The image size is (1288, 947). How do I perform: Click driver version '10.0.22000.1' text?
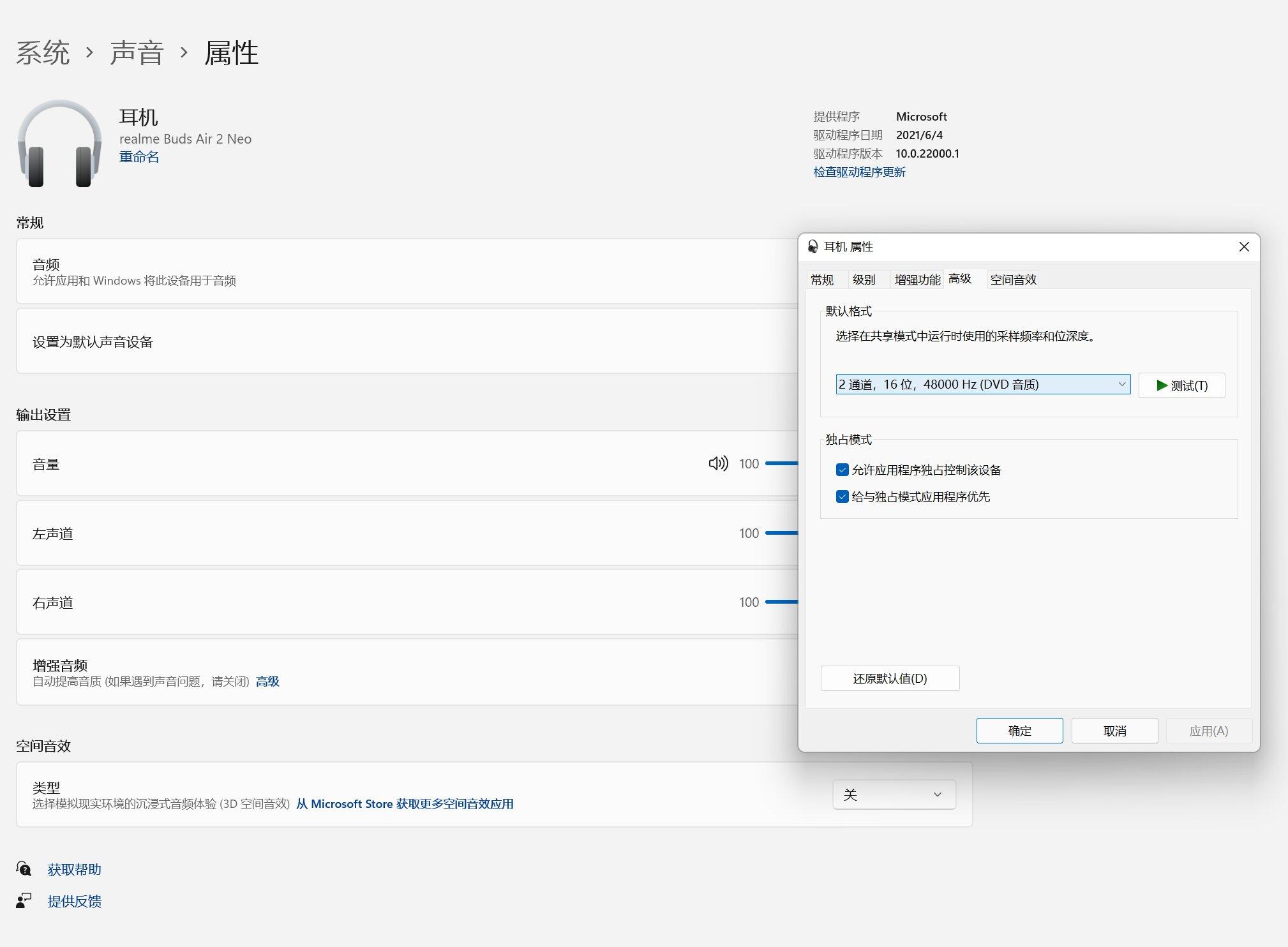pos(927,154)
